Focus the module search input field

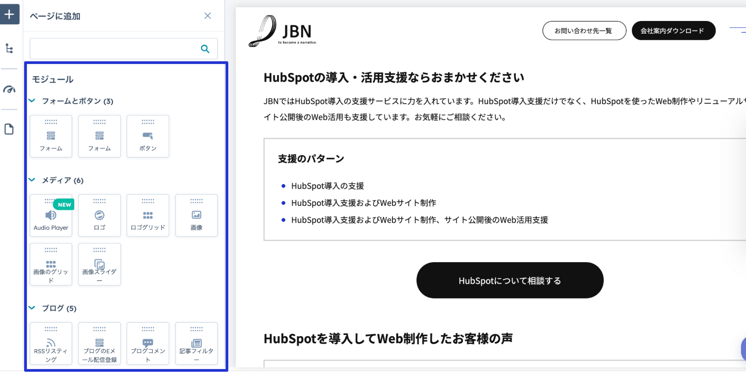coord(124,49)
